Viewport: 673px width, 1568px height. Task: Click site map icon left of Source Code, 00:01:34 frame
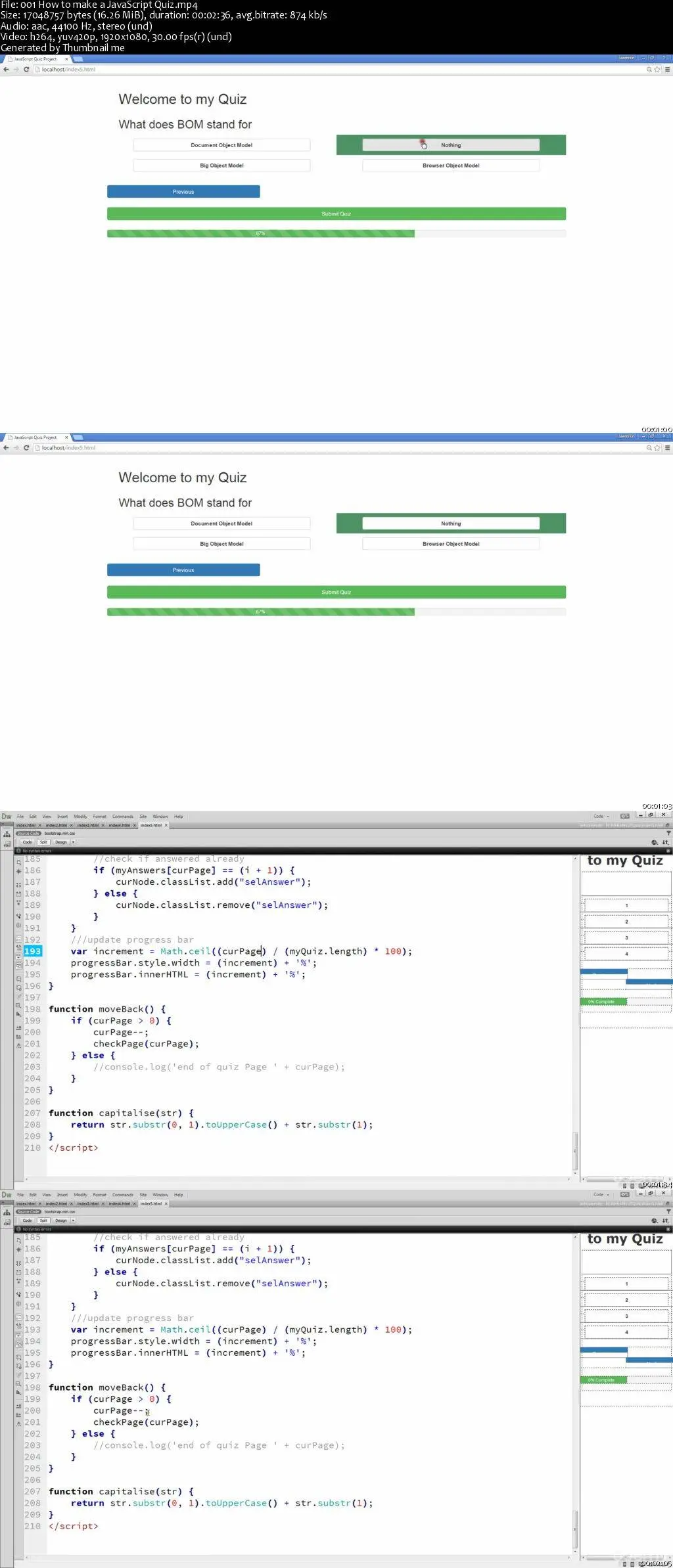click(x=7, y=834)
